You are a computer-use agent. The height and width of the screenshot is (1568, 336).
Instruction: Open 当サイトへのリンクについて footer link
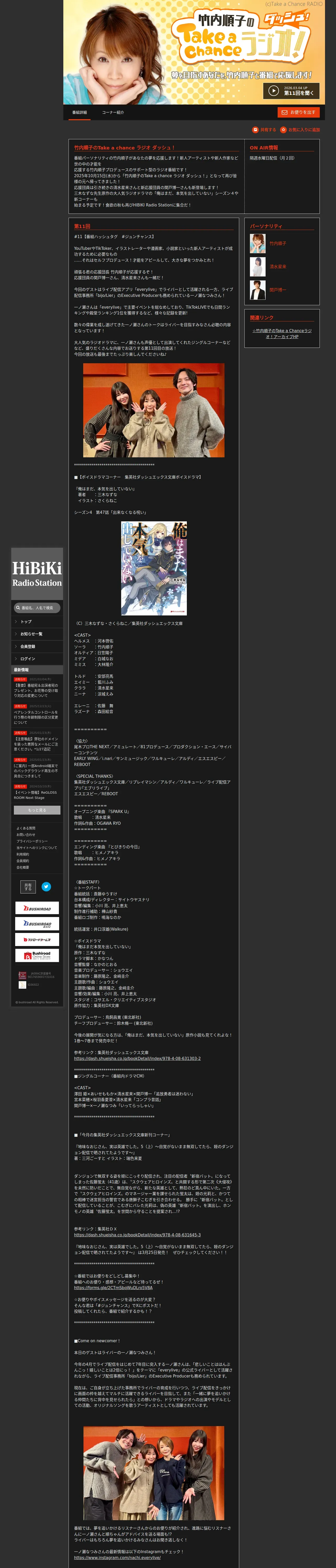point(37,848)
